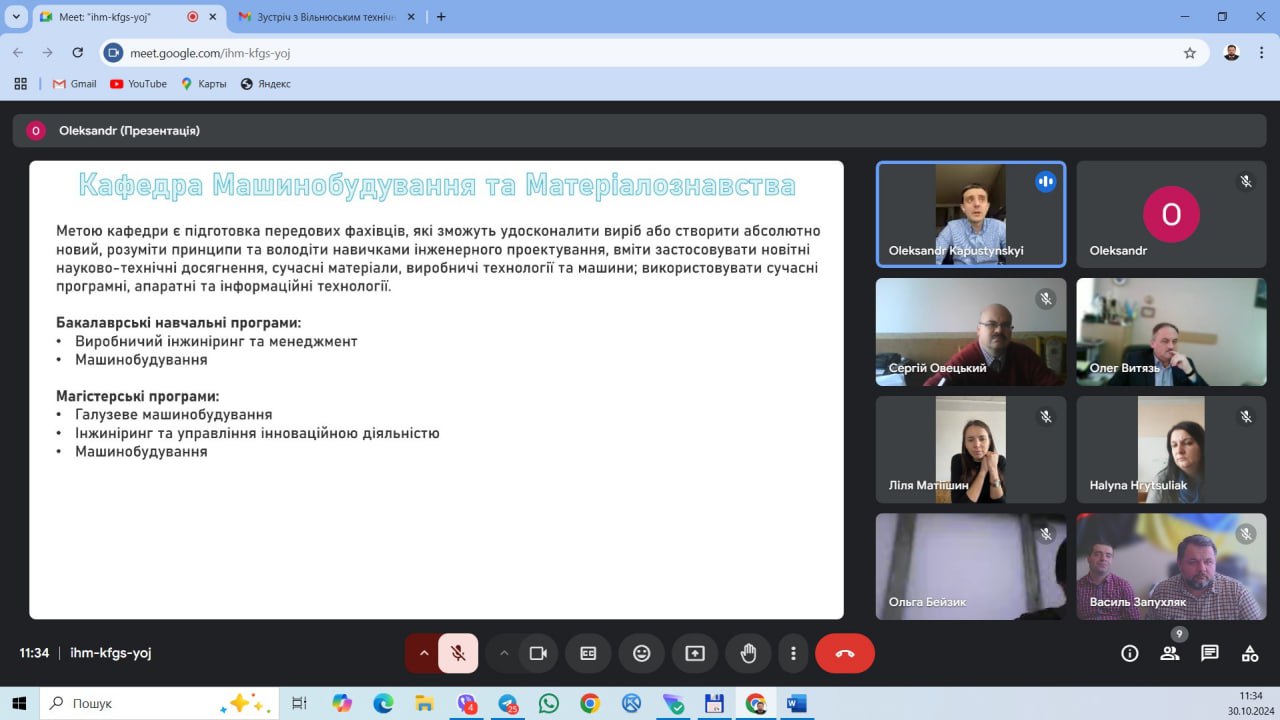Open the meeting details info icon

click(x=1130, y=653)
